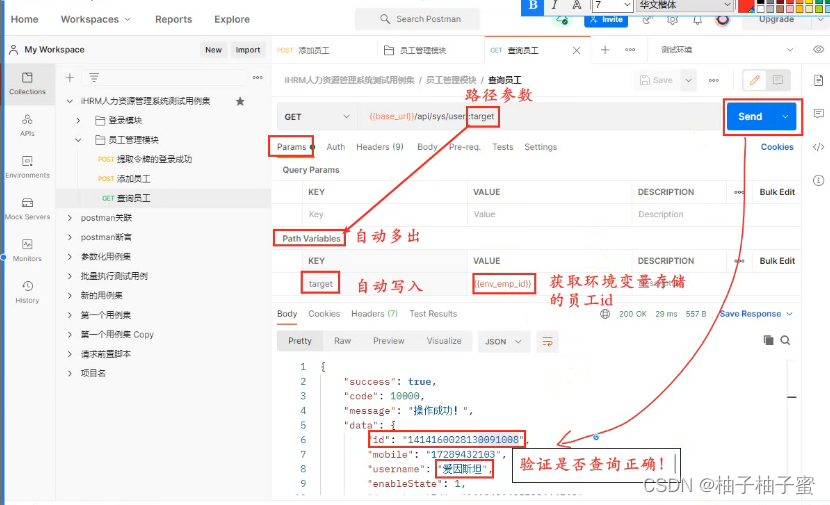The height and width of the screenshot is (505, 830).
Task: Switch to request Headers (9) tab
Action: pos(380,147)
